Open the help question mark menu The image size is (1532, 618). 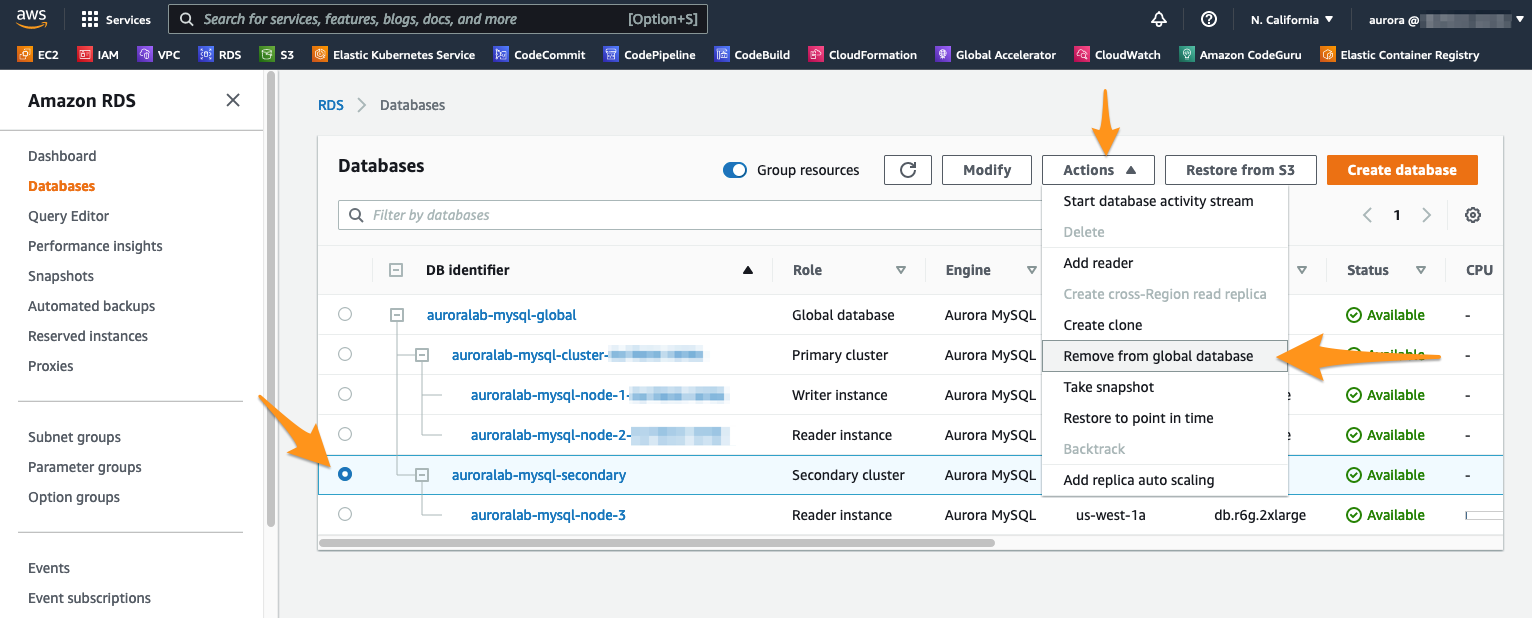1208,19
